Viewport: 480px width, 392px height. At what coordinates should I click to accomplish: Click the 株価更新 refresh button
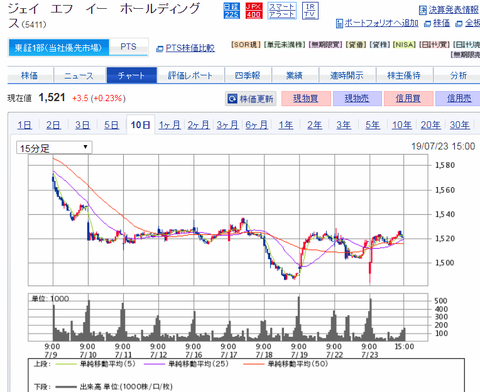[x=251, y=99]
